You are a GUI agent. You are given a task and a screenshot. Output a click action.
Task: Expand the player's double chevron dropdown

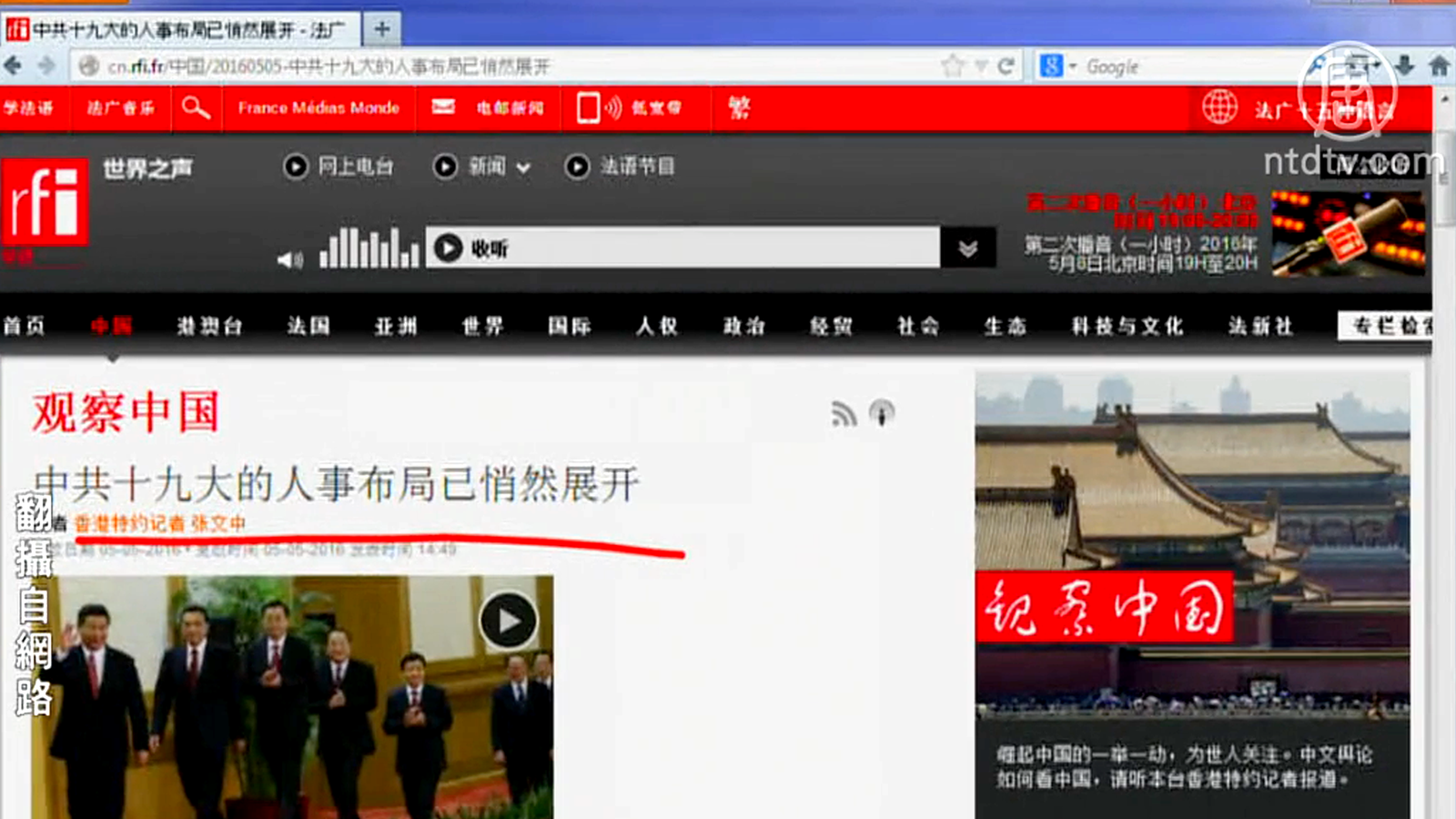click(x=967, y=248)
